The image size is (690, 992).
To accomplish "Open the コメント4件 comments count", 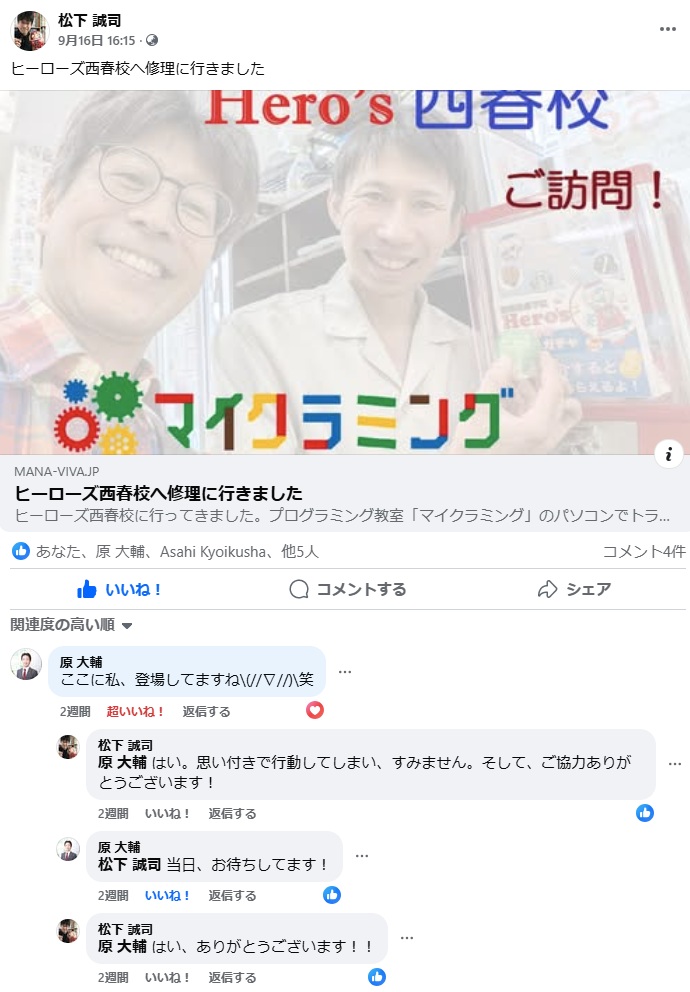I will click(x=644, y=552).
